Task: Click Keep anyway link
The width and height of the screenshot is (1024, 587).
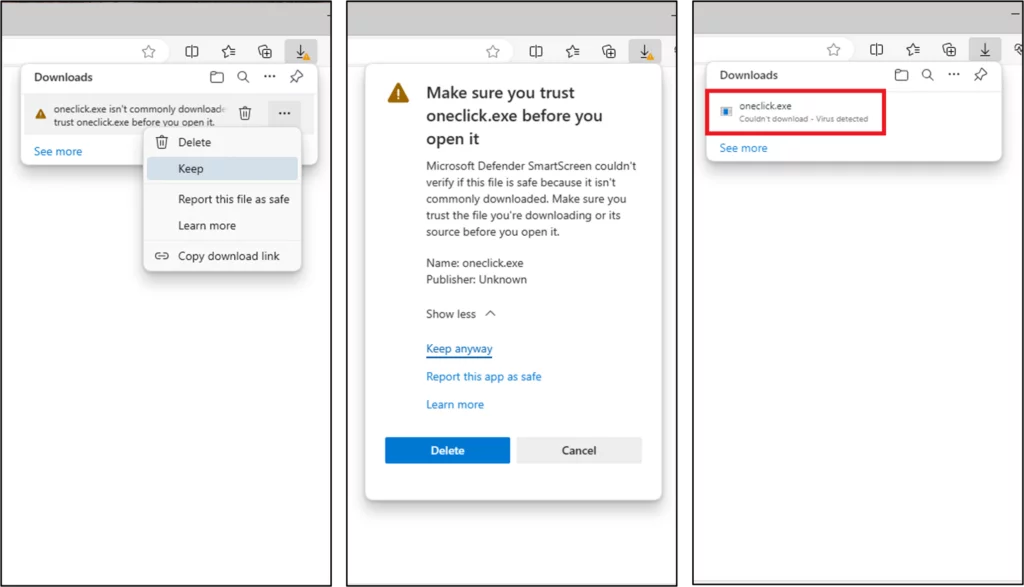Action: click(x=459, y=349)
